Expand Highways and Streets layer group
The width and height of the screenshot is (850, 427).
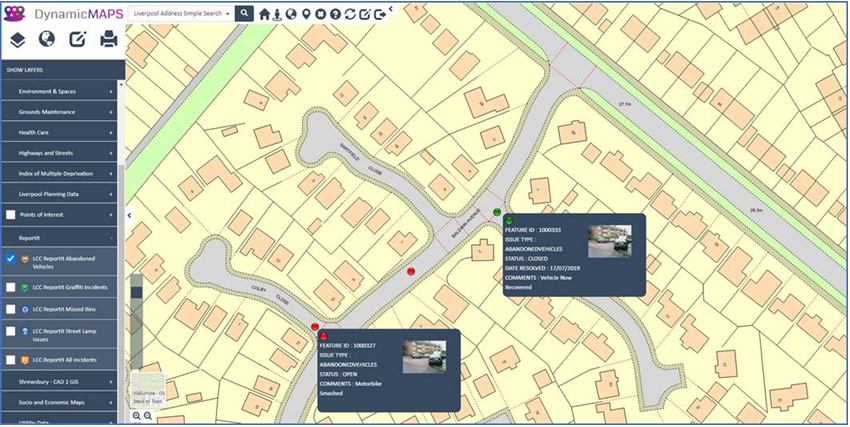(x=59, y=153)
